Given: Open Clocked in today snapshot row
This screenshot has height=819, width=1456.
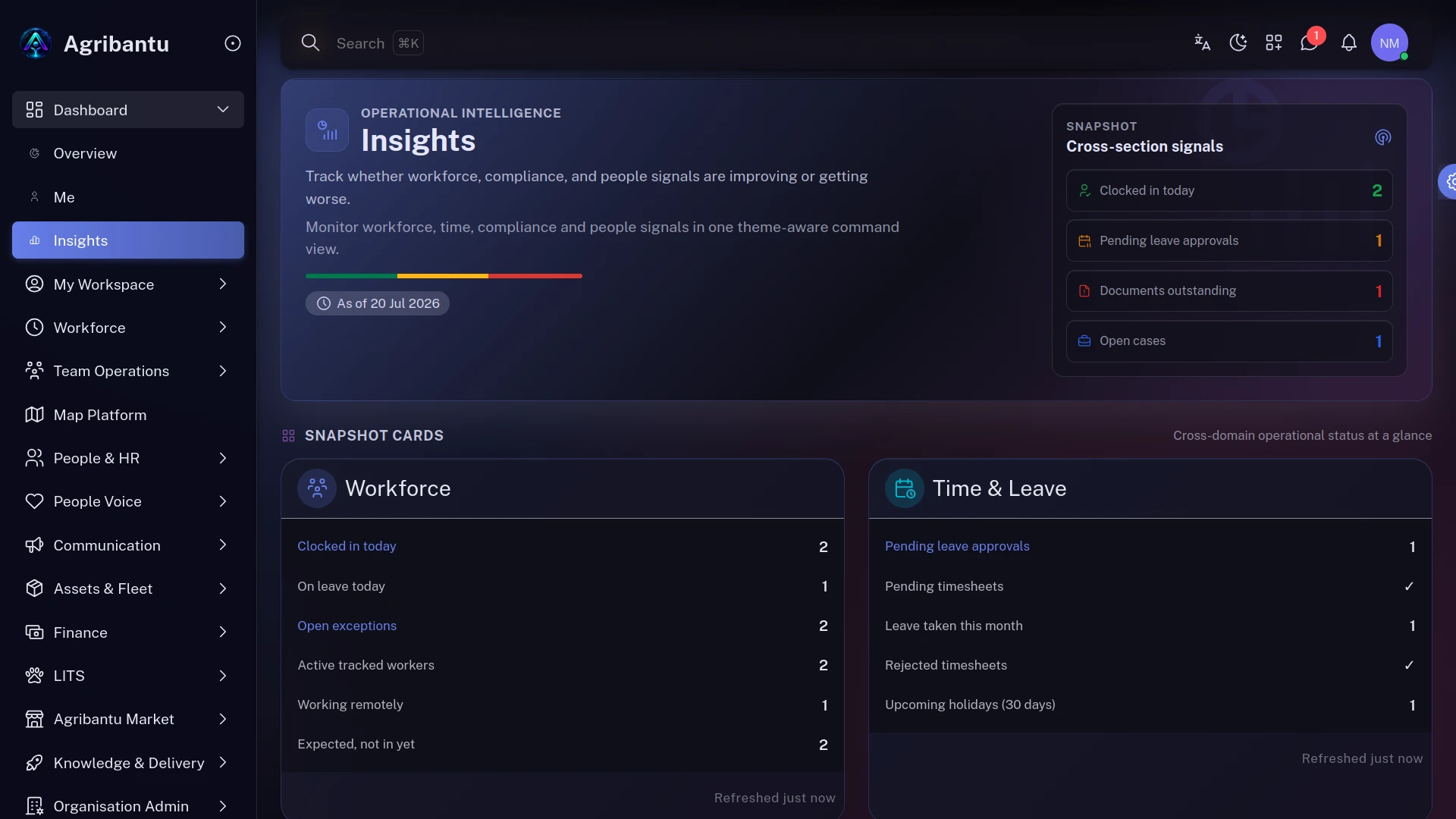Looking at the screenshot, I should tap(1229, 190).
